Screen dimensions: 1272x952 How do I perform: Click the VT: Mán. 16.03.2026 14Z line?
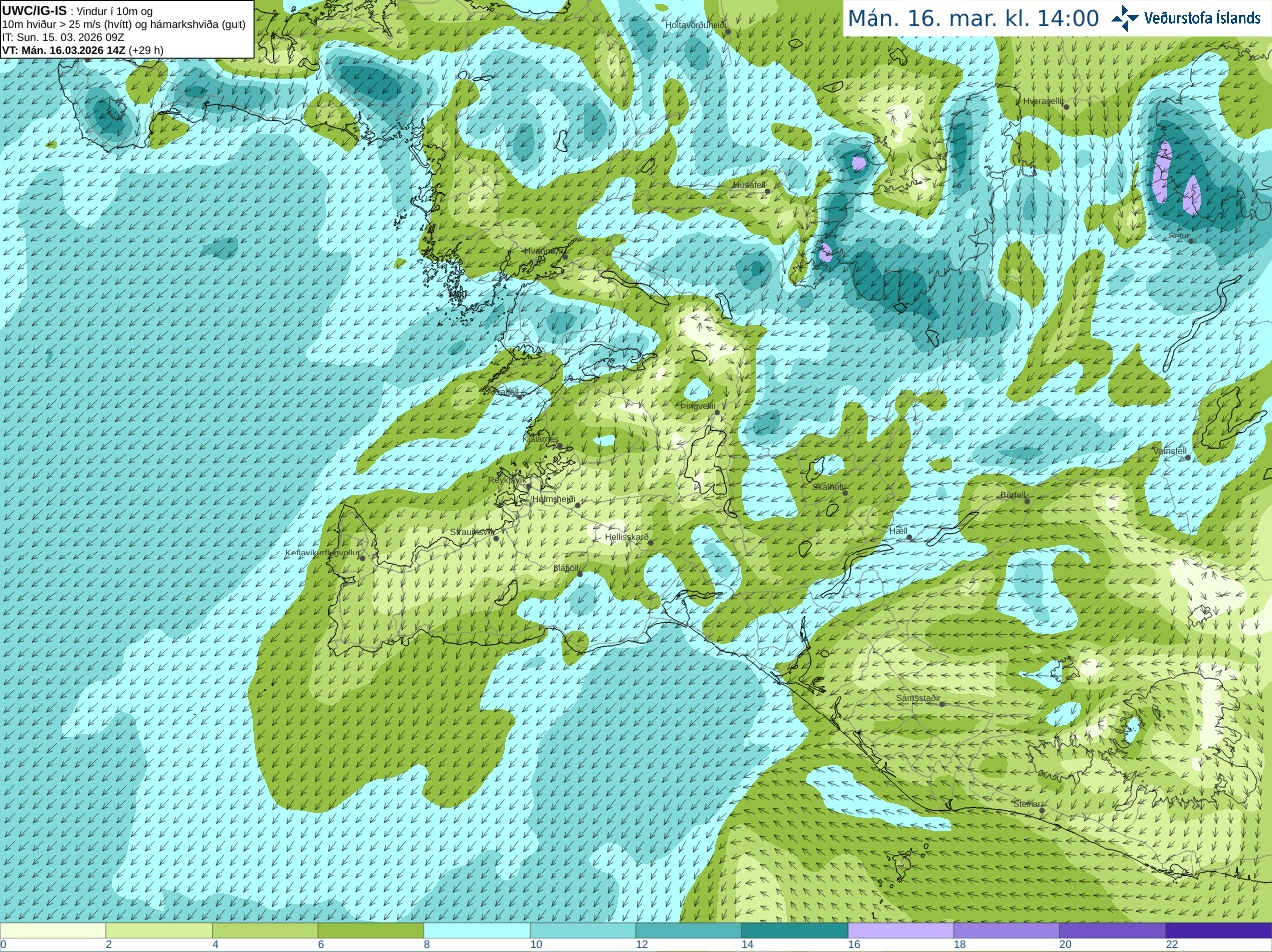82,50
